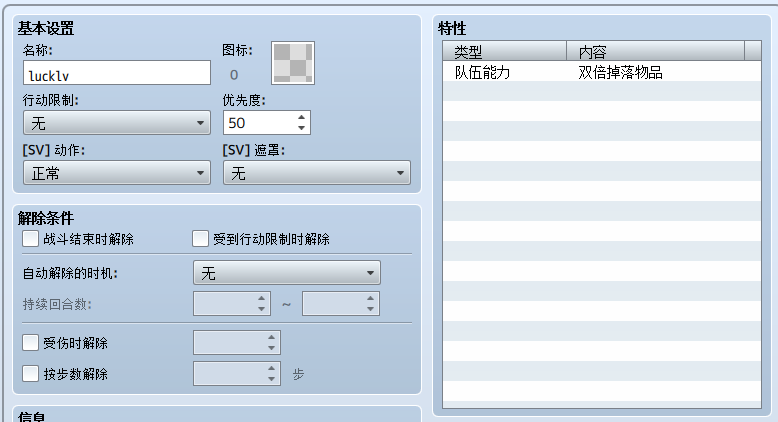Edit the 名称 field containing lucklv

117,73
